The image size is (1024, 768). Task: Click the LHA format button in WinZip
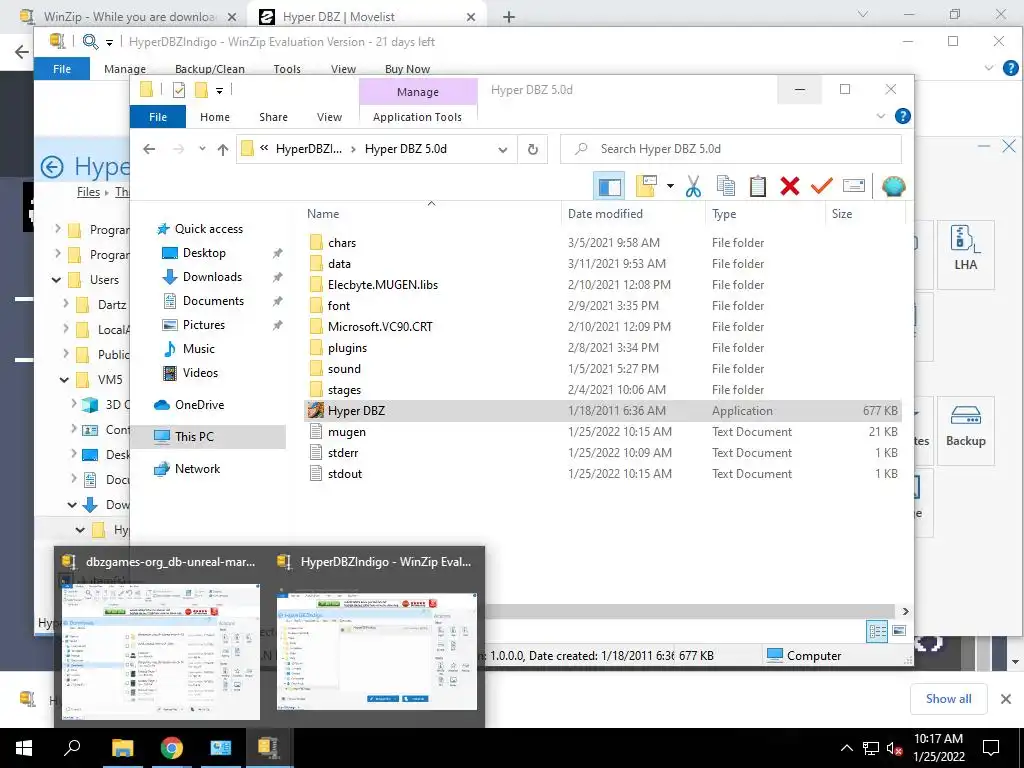(x=965, y=254)
